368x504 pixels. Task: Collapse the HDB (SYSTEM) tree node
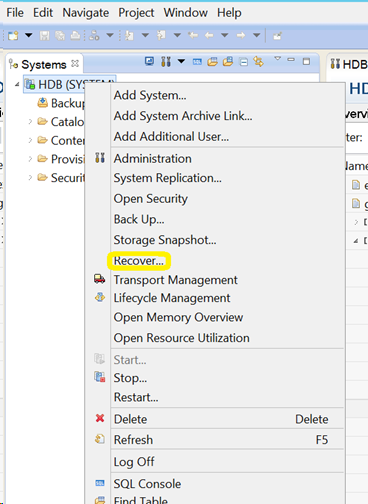click(x=17, y=84)
